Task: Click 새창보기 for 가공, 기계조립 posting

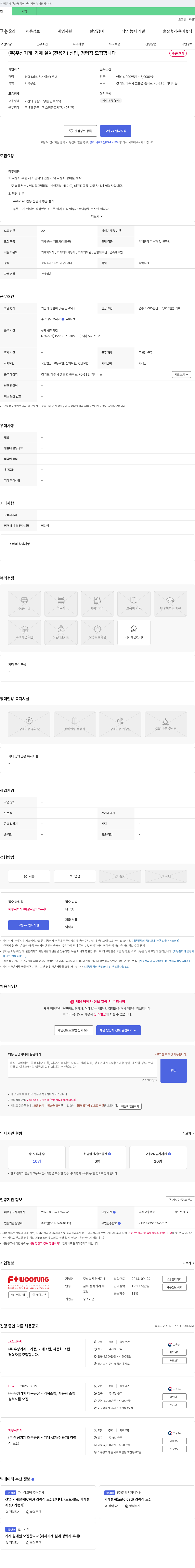Action: (x=174, y=1361)
